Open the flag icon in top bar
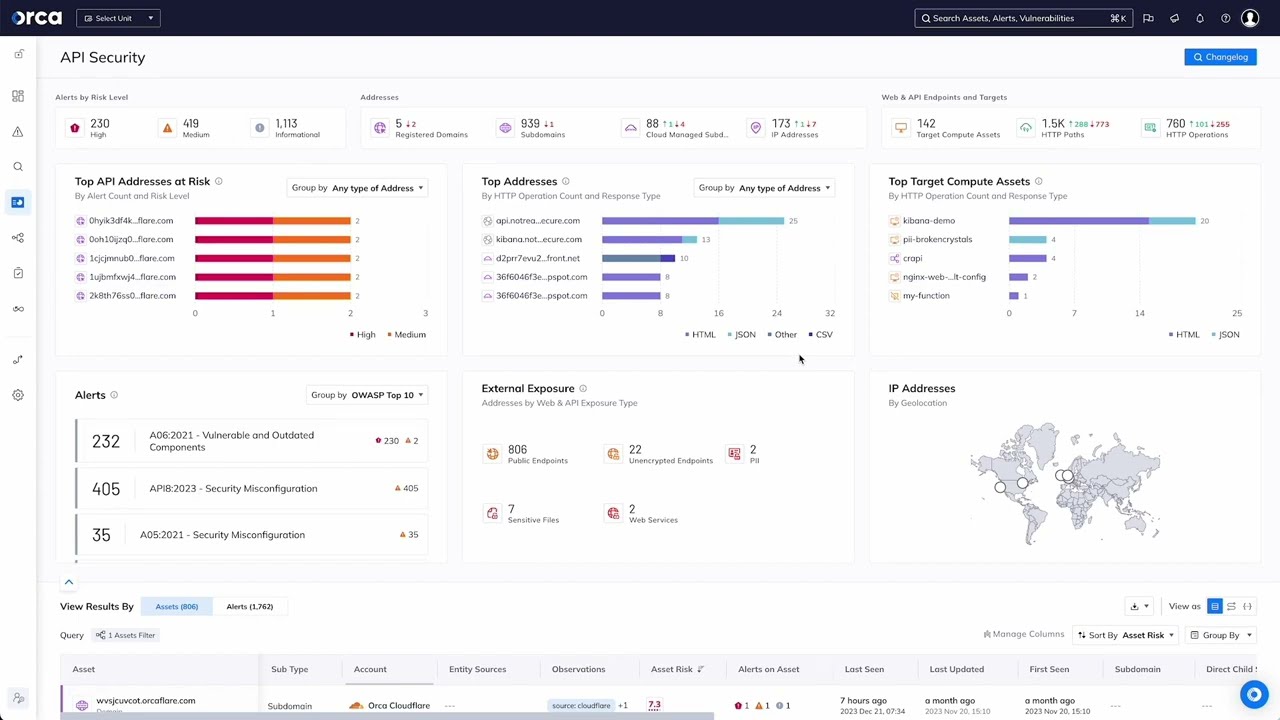 [x=1148, y=18]
